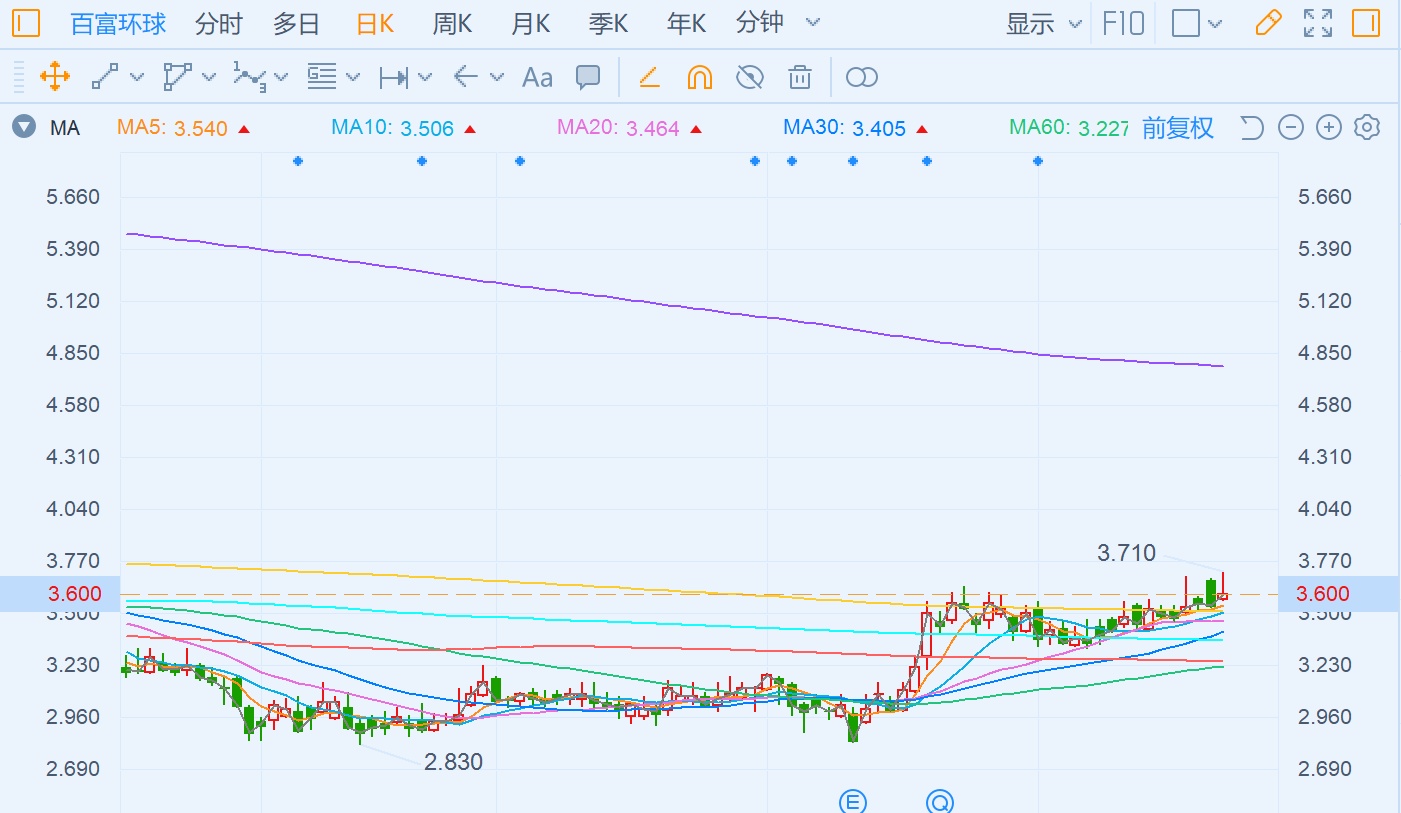Collapse the MA indicator triangle
Screen dimensions: 1401x813
point(22,127)
